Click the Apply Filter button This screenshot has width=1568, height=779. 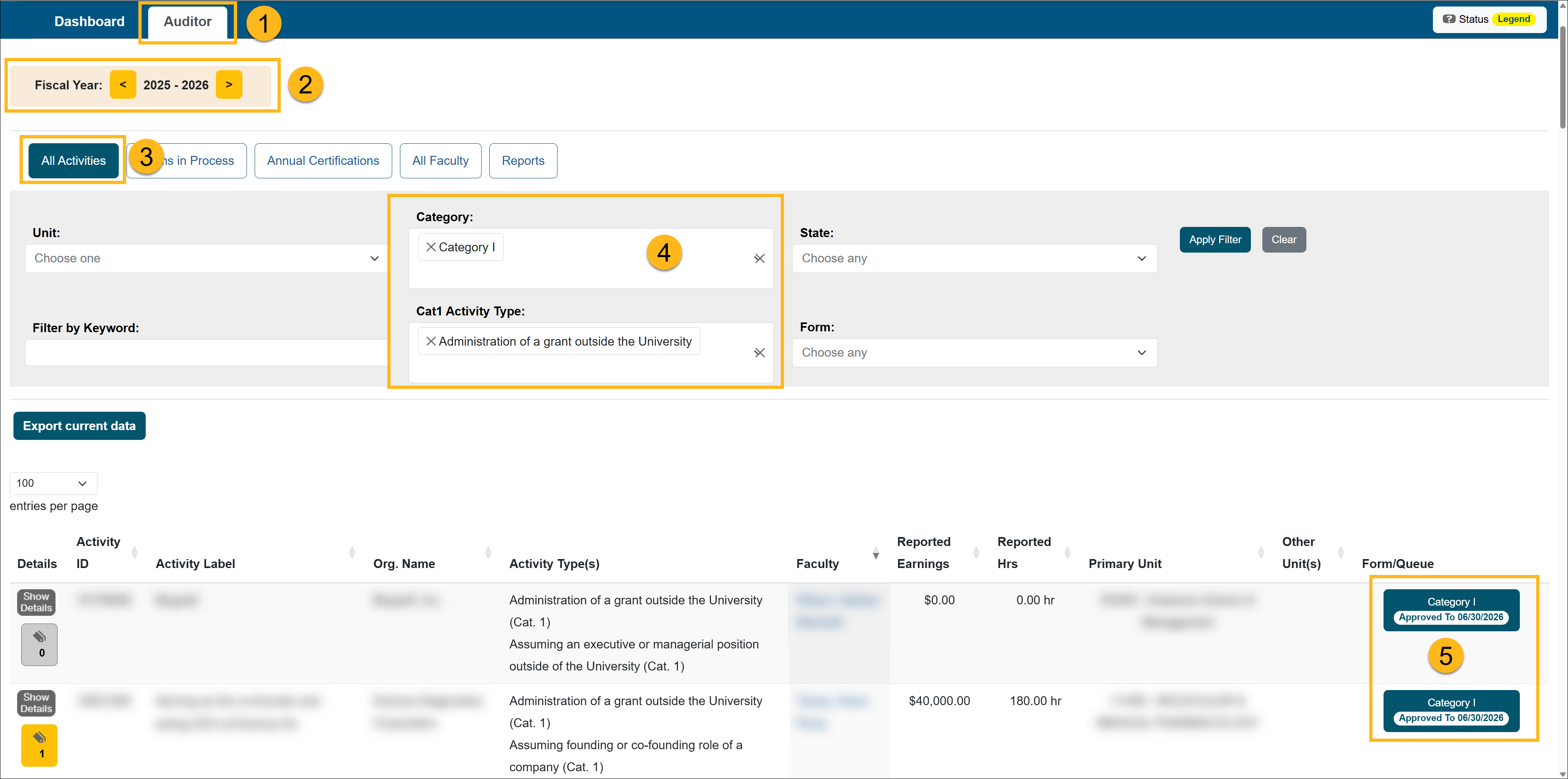pos(1214,239)
